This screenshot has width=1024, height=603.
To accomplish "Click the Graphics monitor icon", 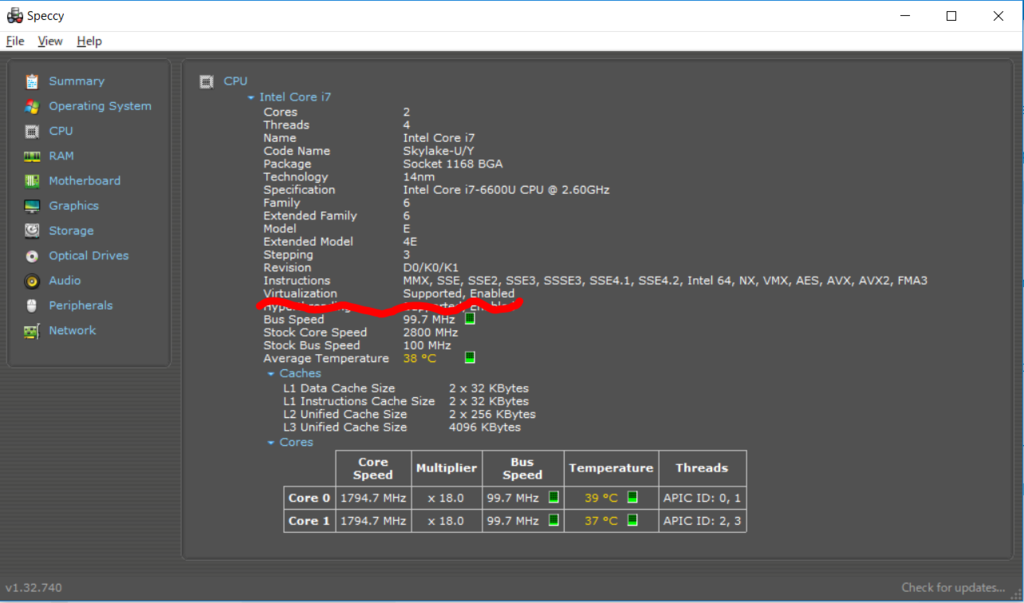I will click(x=32, y=206).
